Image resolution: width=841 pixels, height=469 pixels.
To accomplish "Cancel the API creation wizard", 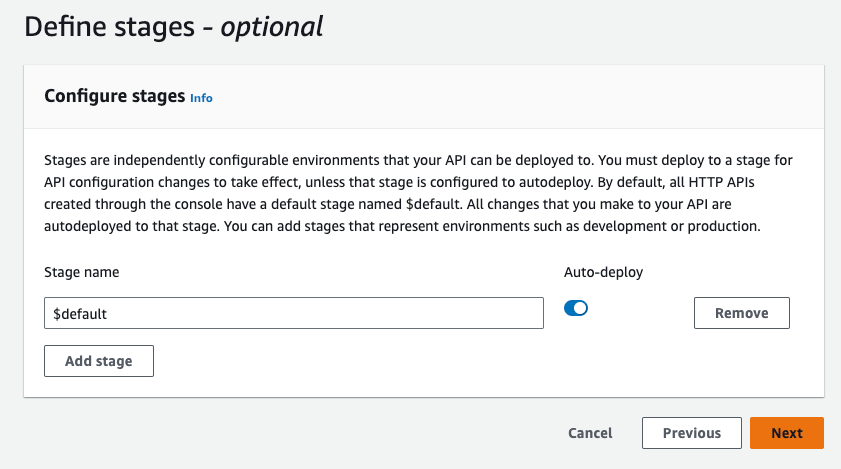I will (x=590, y=433).
